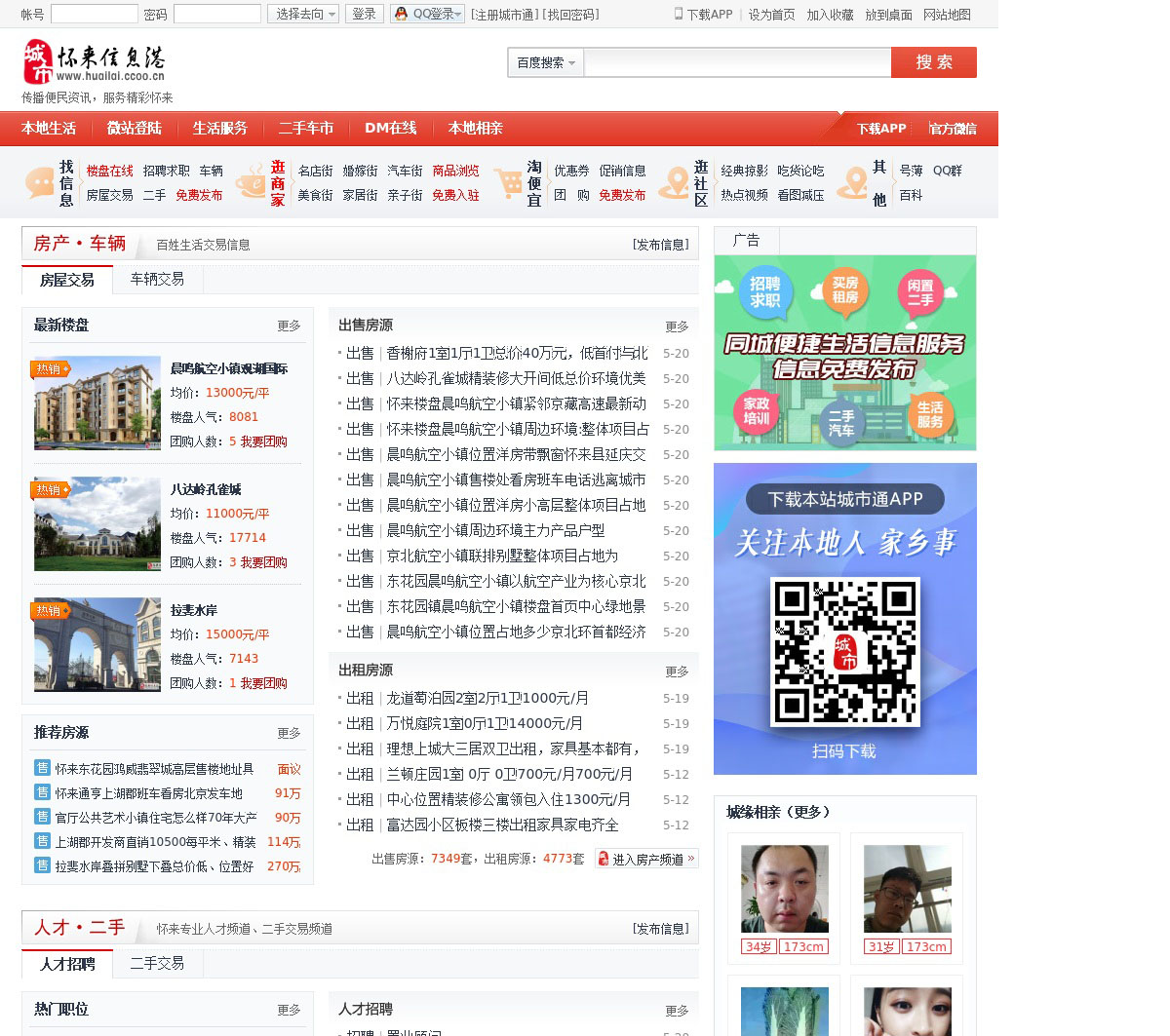The width and height of the screenshot is (1170, 1036).
Task: Open the 本地生活 nav menu
Action: [x=49, y=128]
